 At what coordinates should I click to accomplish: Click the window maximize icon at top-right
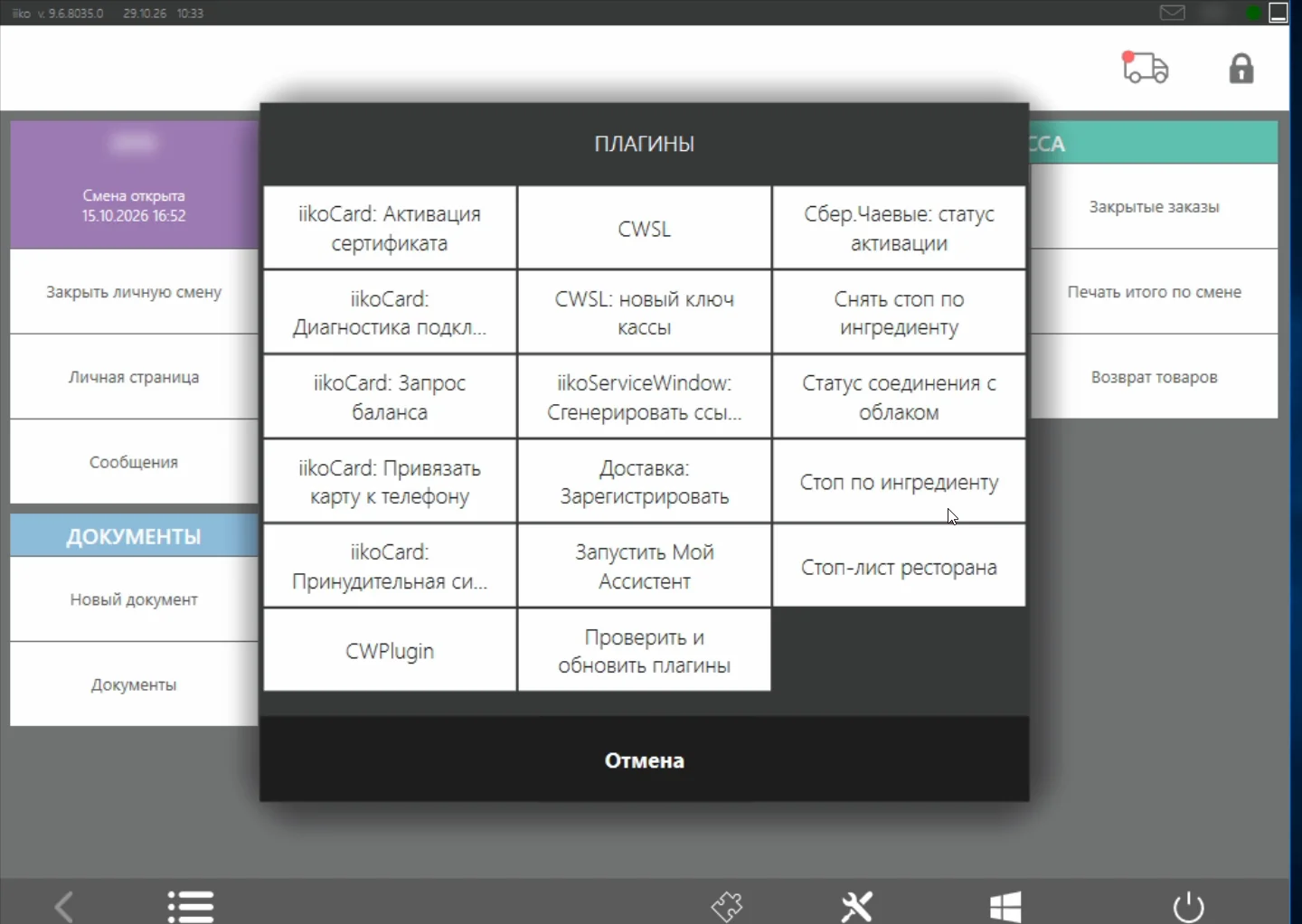click(1278, 13)
